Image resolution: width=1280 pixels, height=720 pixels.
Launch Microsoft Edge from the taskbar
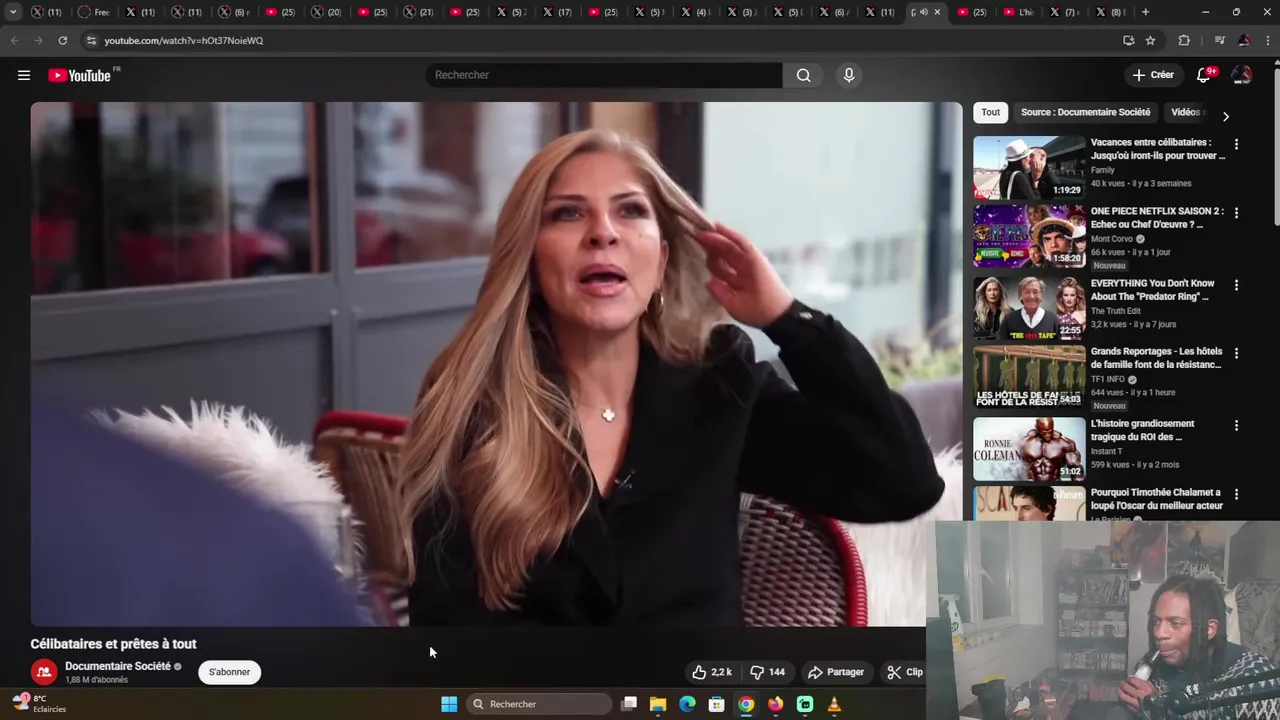coord(687,704)
